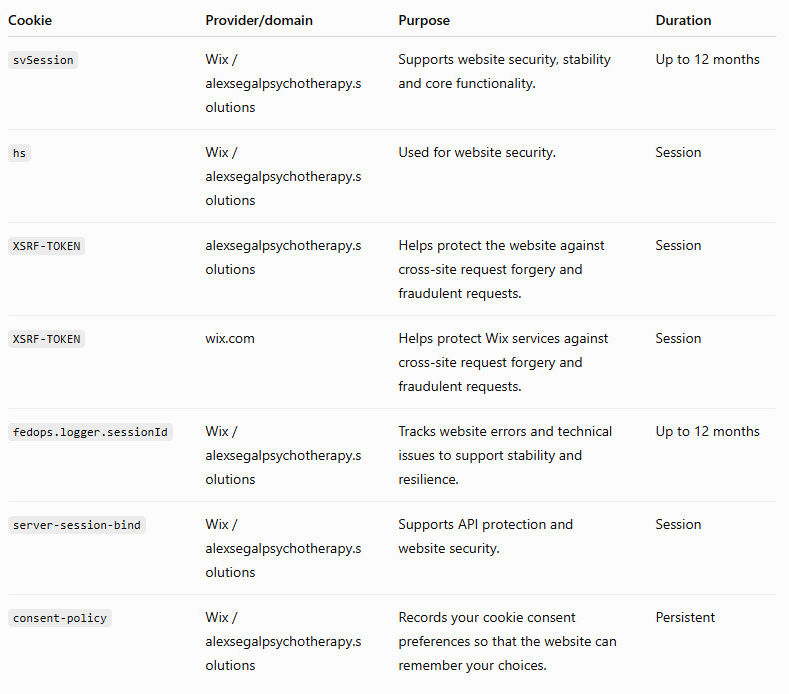The width and height of the screenshot is (789, 694).
Task: Click 'Used for website security.' purpose text
Action: click(477, 152)
